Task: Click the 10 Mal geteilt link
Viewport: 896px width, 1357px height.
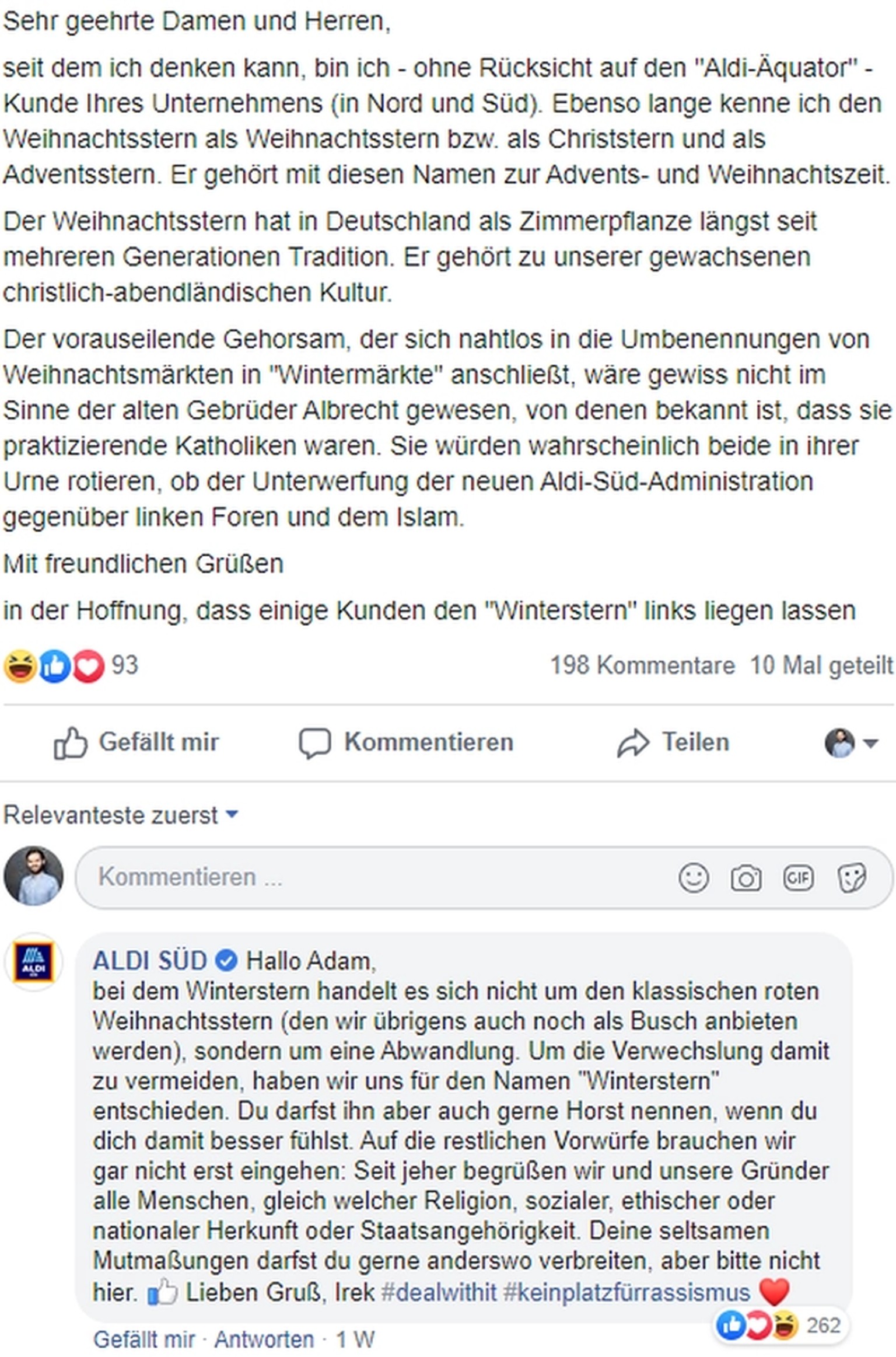Action: pos(821,665)
